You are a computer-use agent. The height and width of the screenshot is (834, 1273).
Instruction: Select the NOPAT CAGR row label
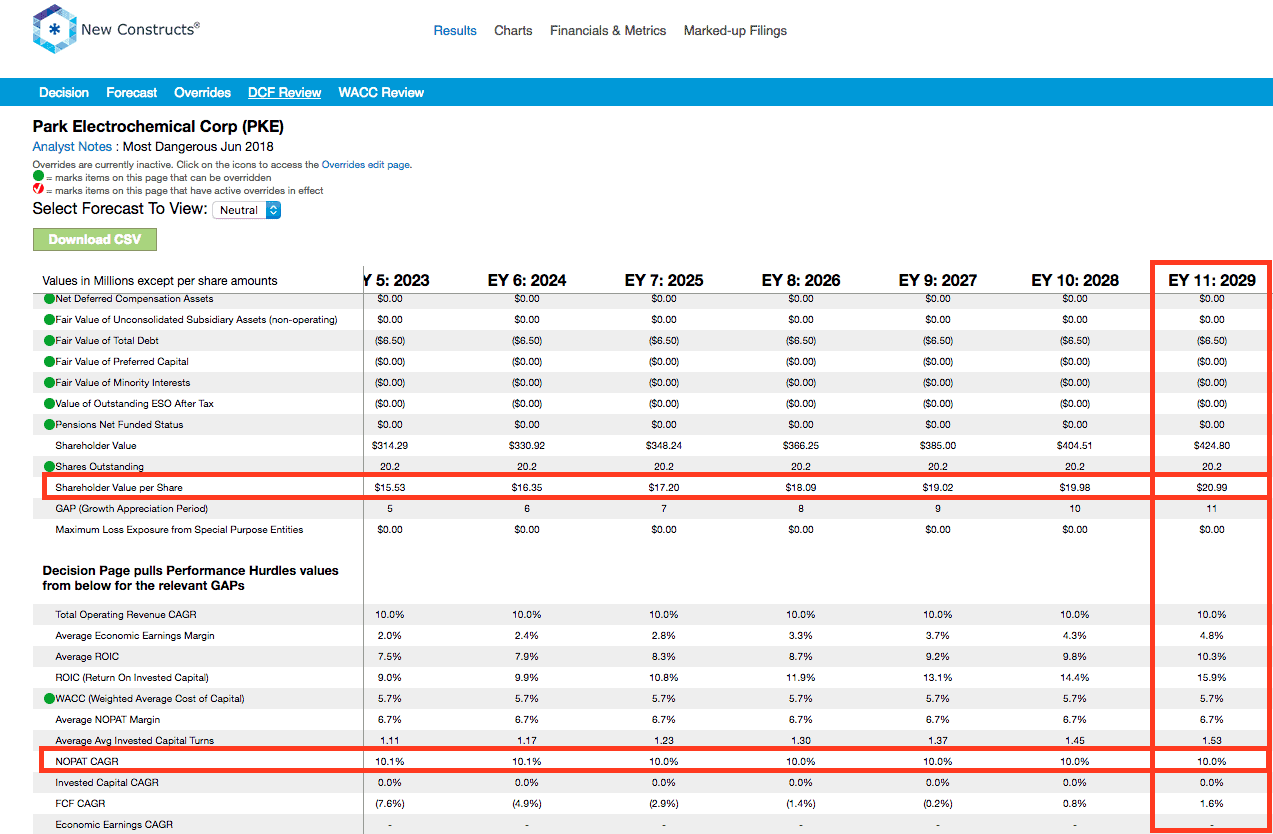click(x=87, y=761)
